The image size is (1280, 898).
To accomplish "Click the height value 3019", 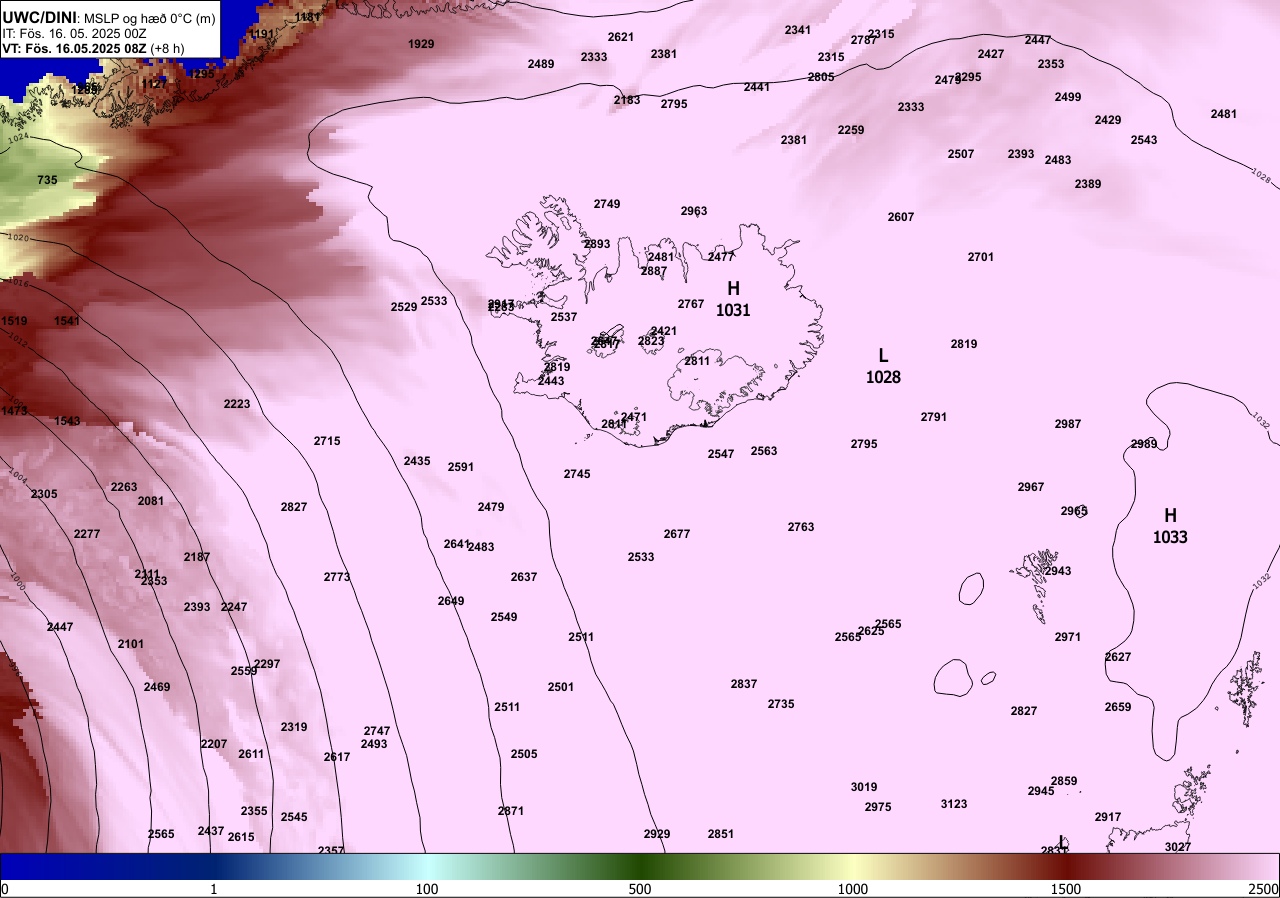I will [x=864, y=787].
